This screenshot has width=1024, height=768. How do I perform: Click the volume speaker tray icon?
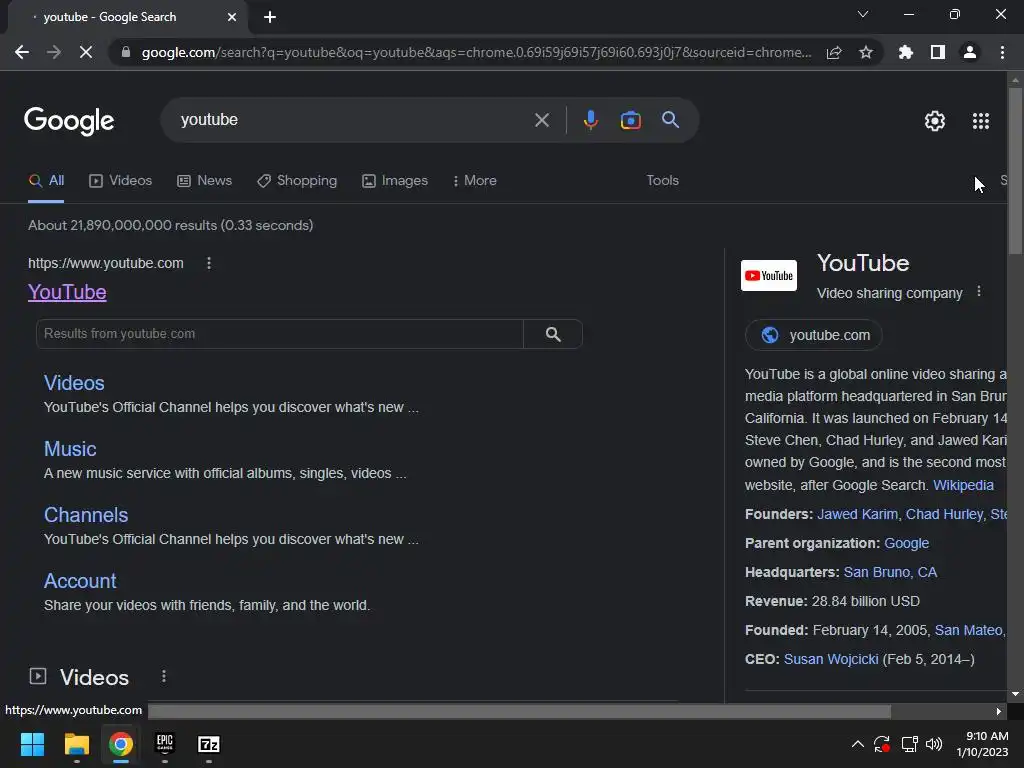pyautogui.click(x=934, y=744)
